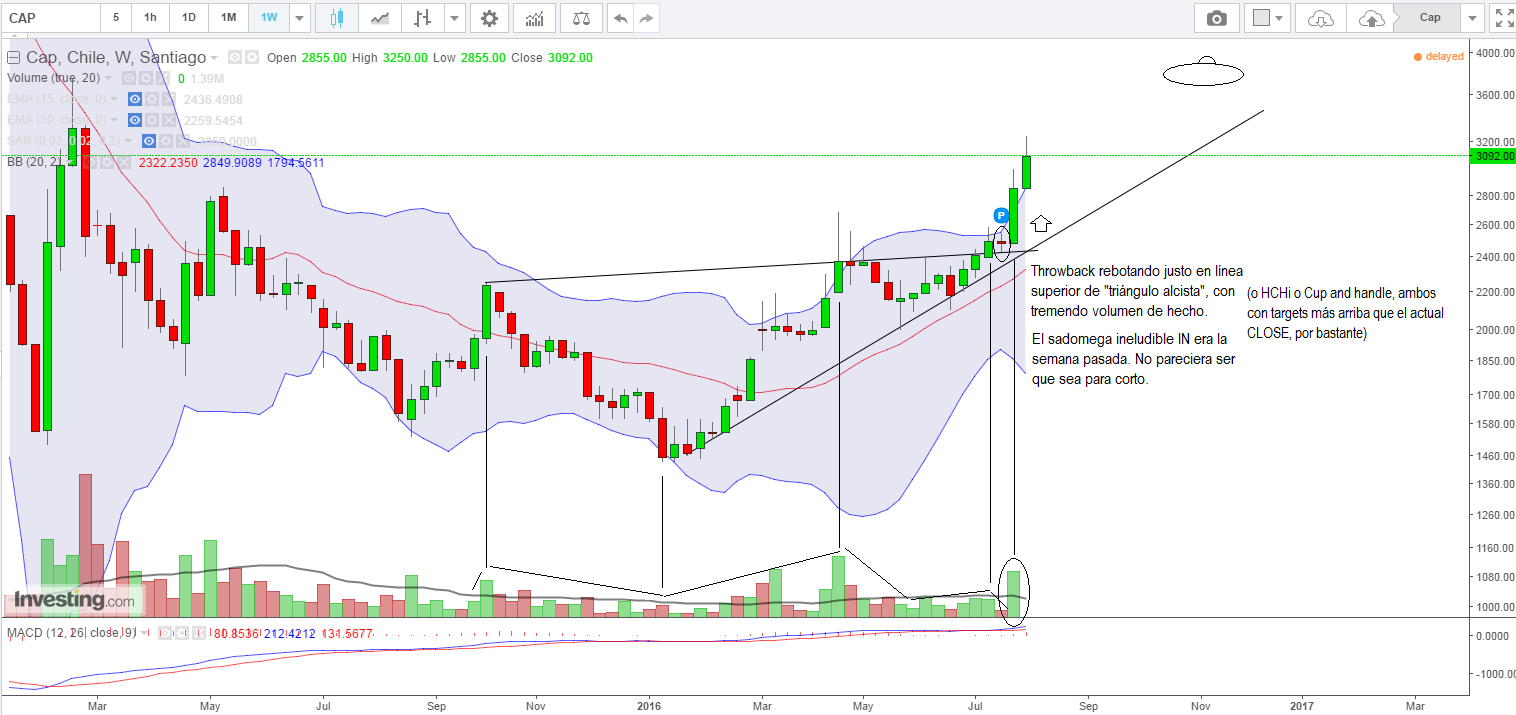Toggle BB indicator visibility

(90, 162)
